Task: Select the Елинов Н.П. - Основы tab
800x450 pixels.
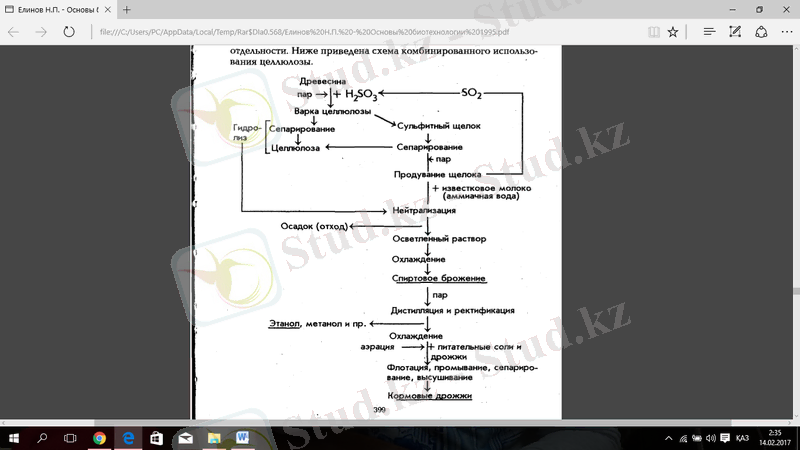Action: pyautogui.click(x=58, y=10)
